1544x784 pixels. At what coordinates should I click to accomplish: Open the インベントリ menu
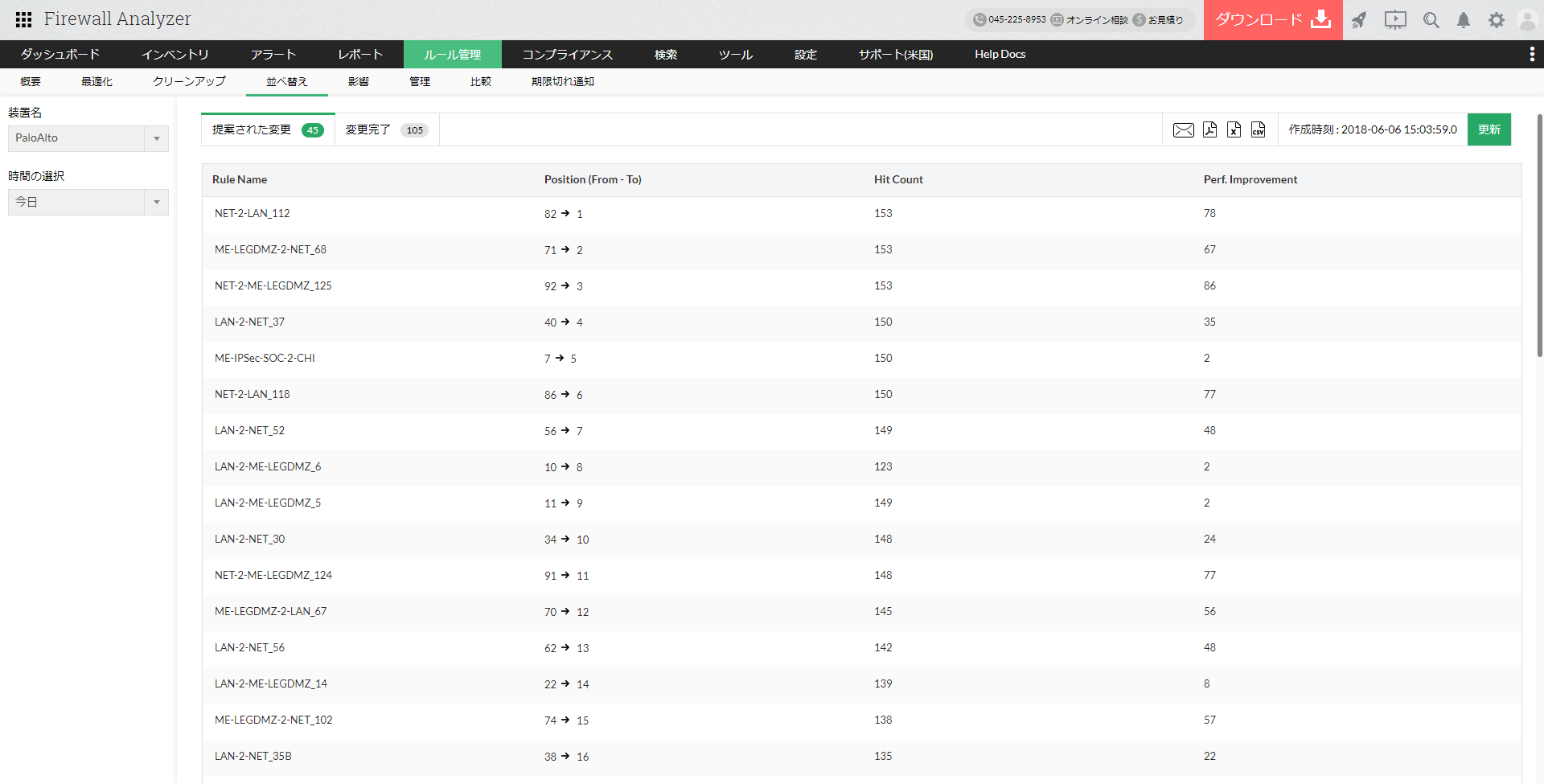(x=175, y=54)
